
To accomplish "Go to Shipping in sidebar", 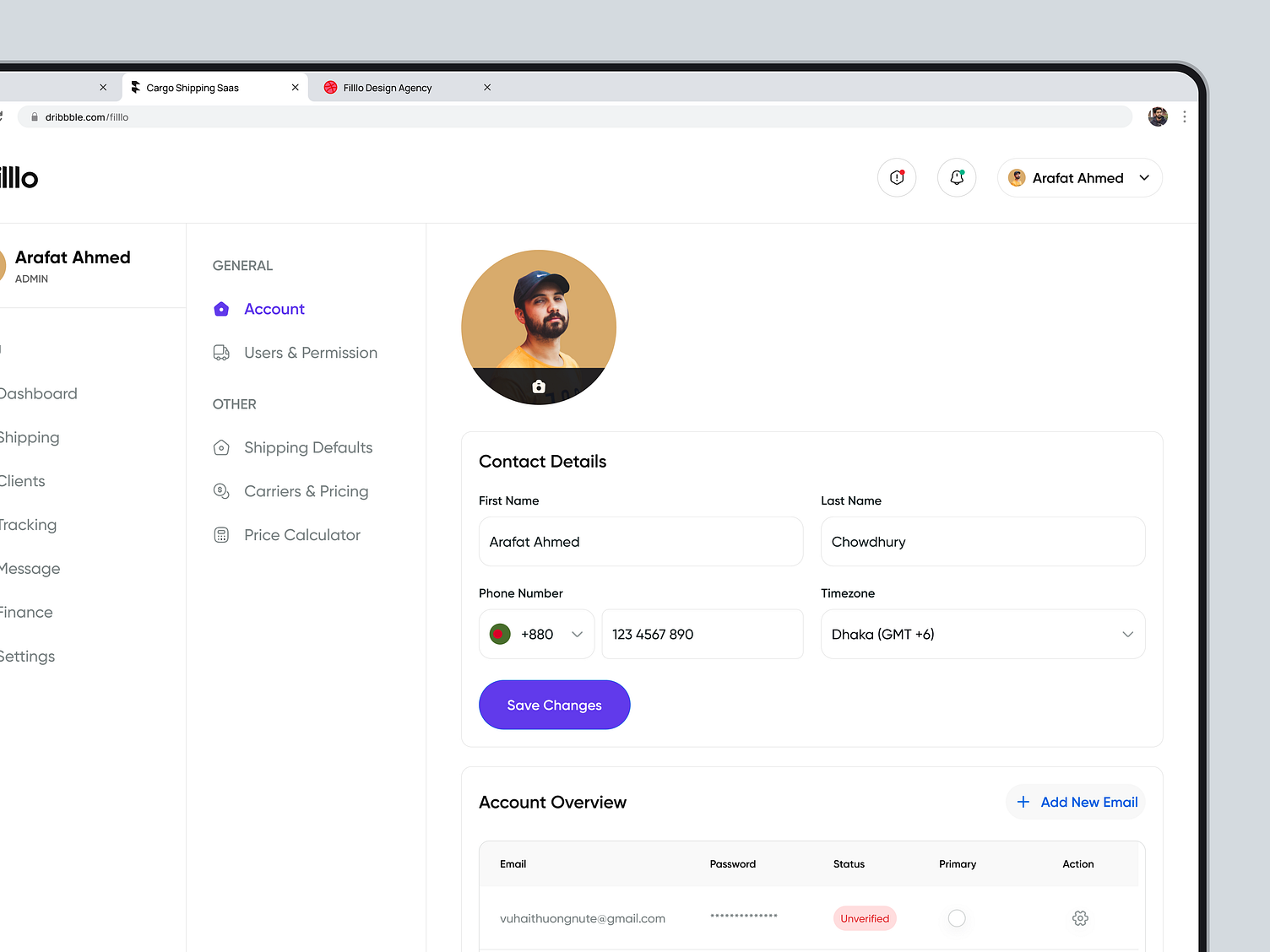I will (30, 437).
